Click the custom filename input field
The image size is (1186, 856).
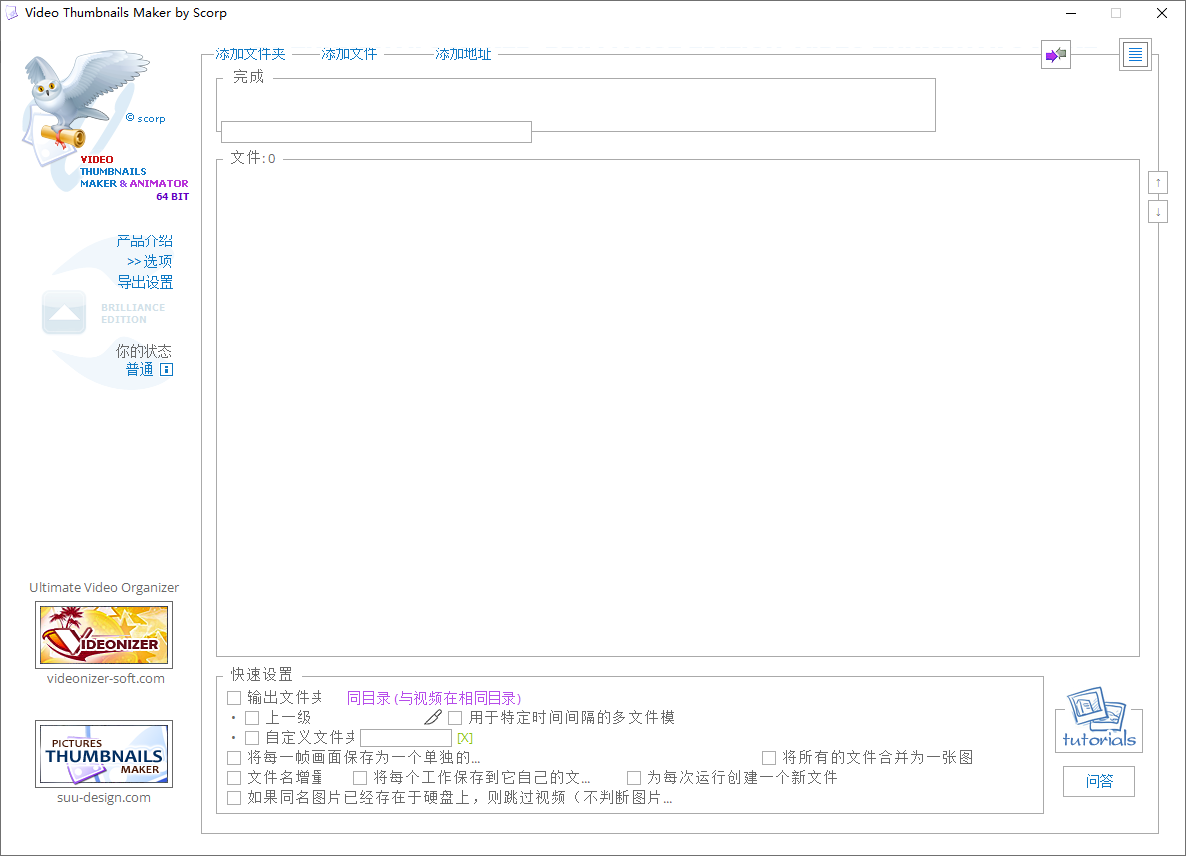pyautogui.click(x=406, y=737)
